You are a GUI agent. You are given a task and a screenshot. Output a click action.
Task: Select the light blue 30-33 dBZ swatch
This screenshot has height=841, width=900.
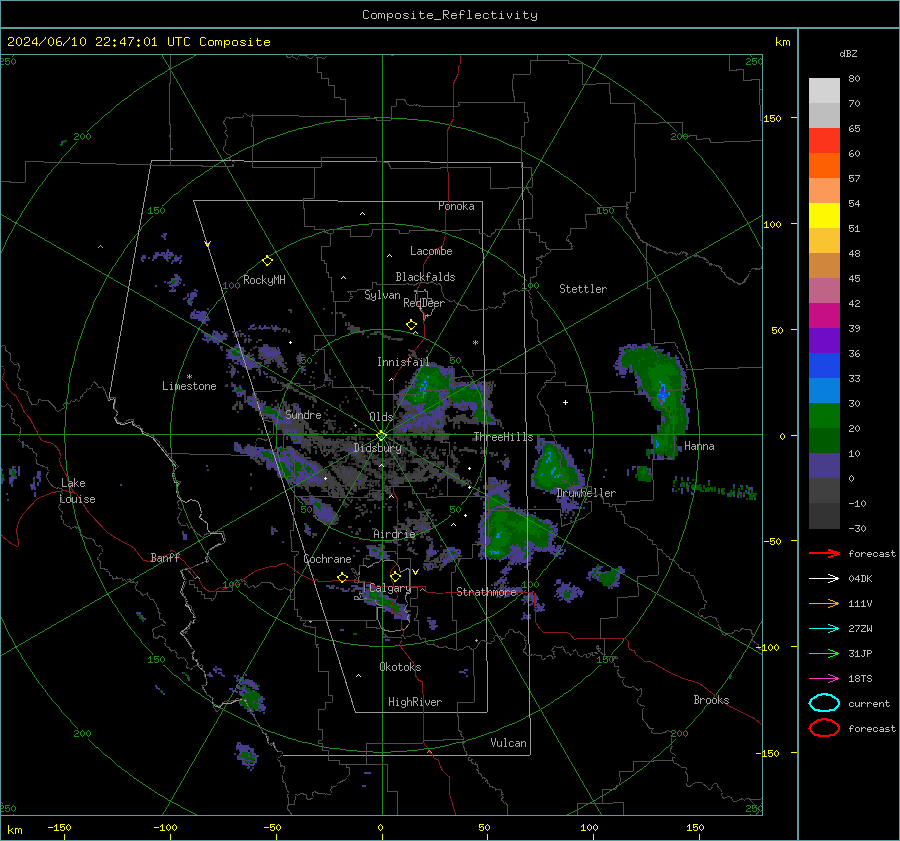tap(824, 391)
